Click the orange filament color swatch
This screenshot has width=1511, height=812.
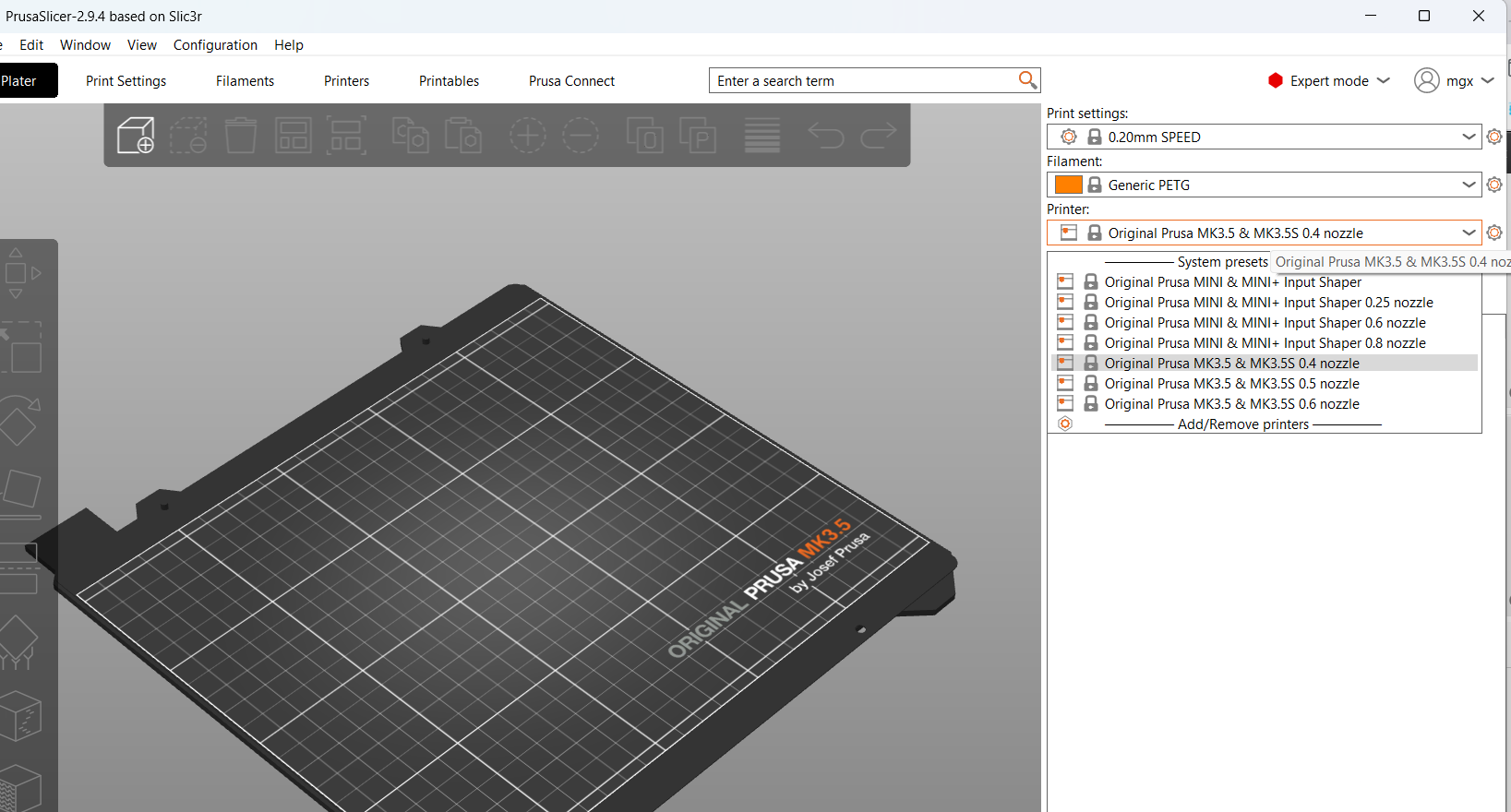1068,185
